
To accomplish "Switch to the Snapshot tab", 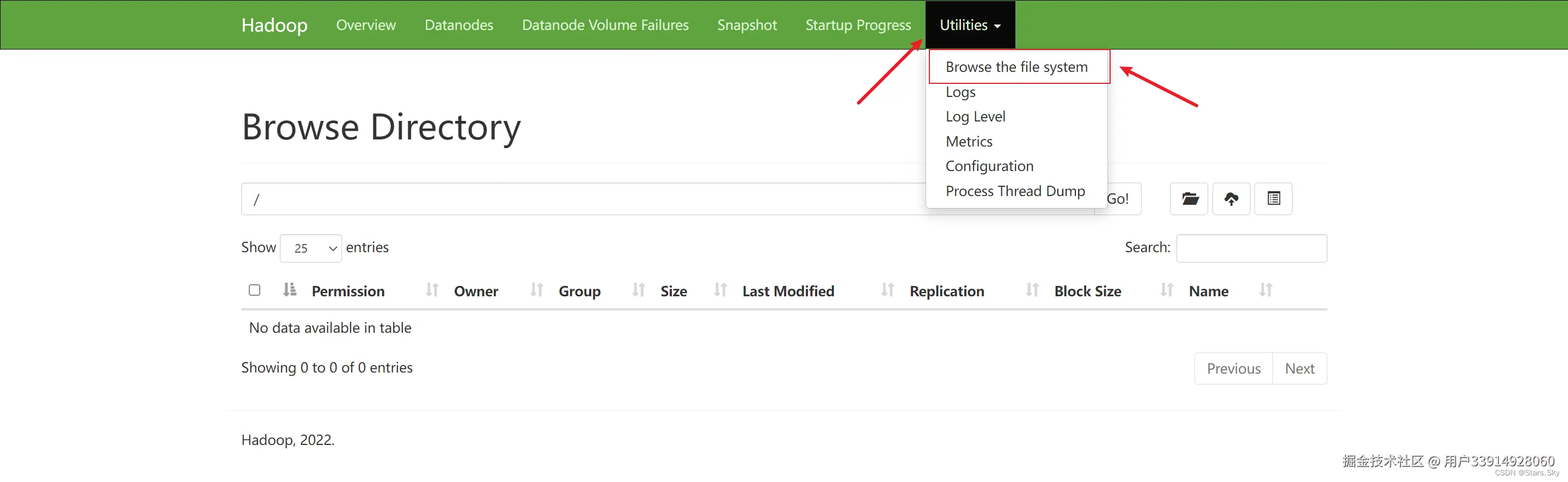I will [747, 25].
